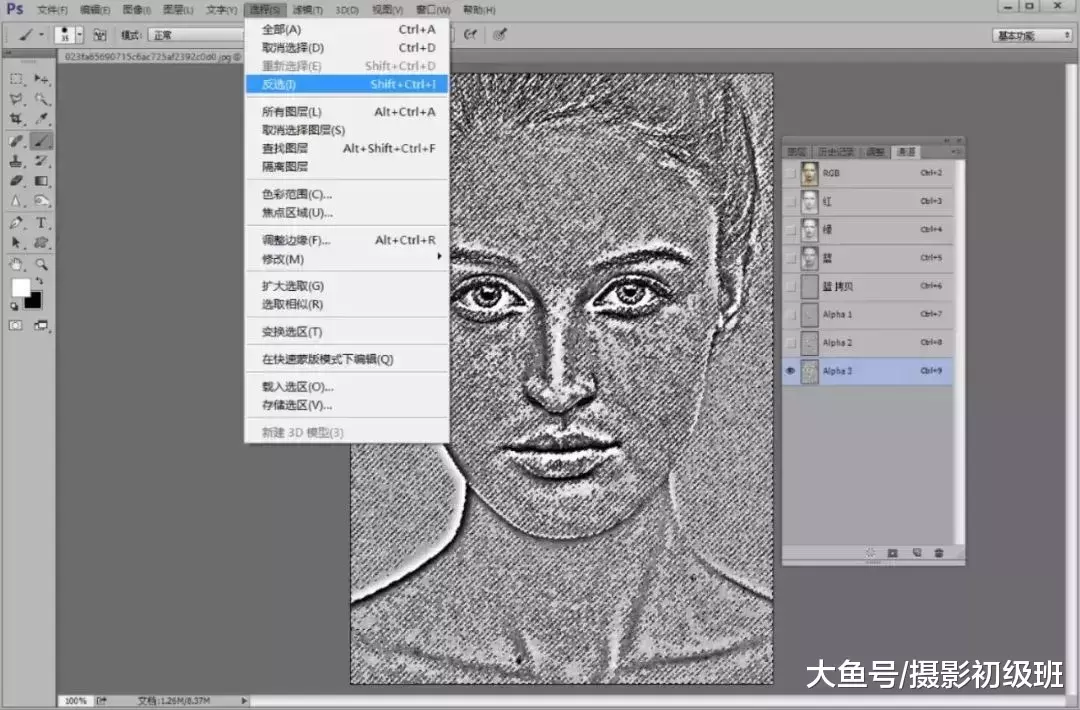Image resolution: width=1080 pixels, height=710 pixels.
Task: Show the Alpha 2 channel visibility
Action: (x=791, y=343)
